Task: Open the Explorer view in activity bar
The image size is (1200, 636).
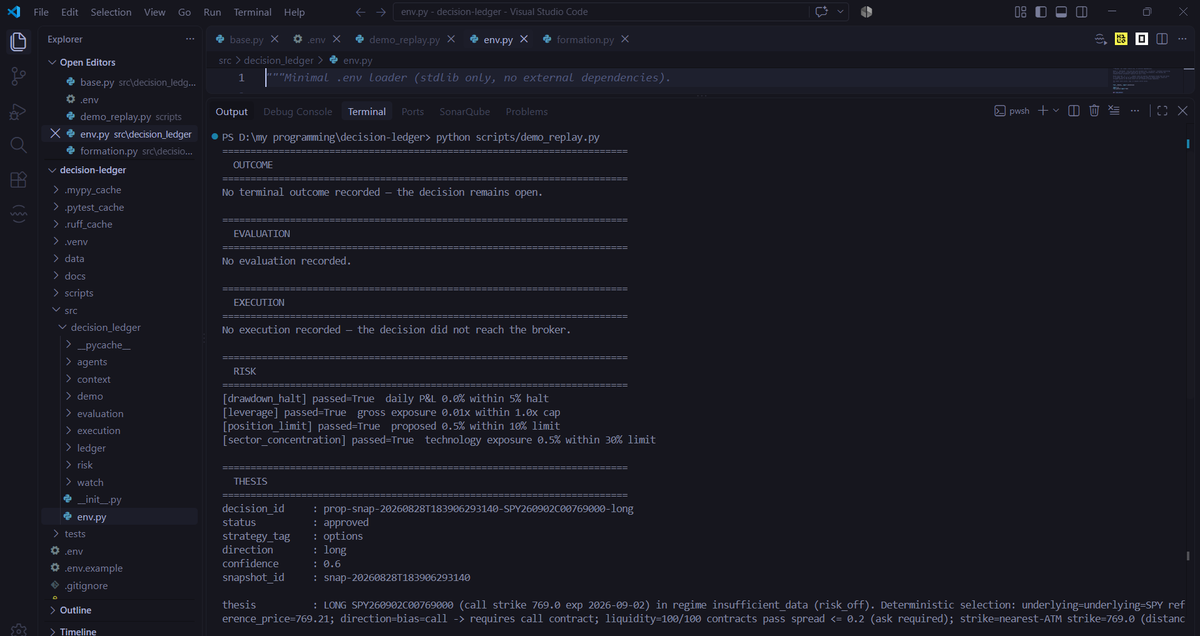Action: [x=18, y=42]
